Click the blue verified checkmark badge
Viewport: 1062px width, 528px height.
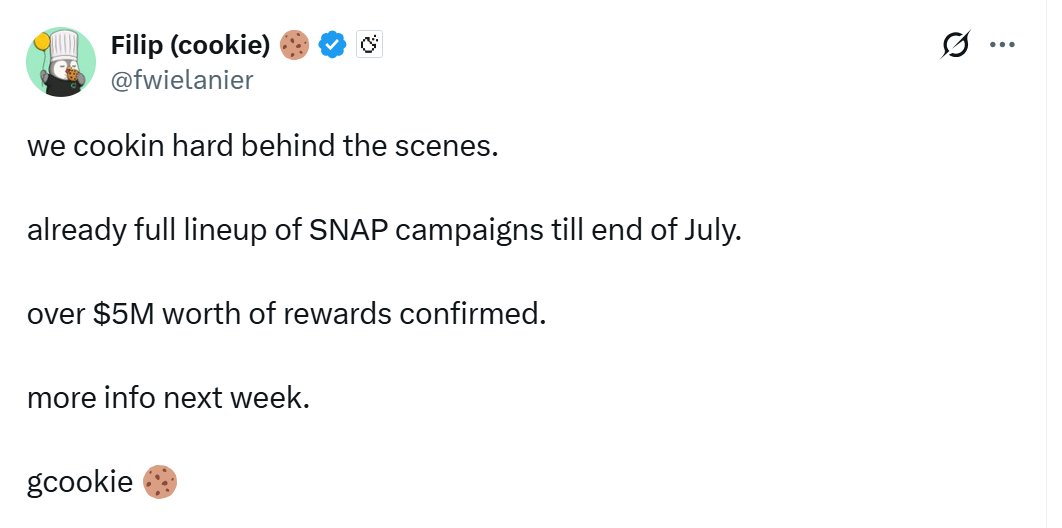click(333, 45)
